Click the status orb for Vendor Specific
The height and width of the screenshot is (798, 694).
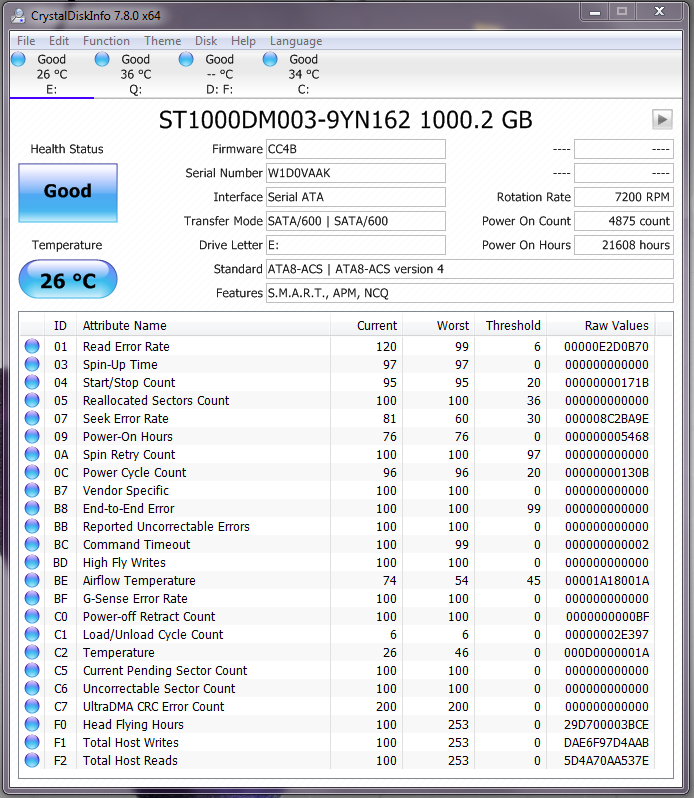click(32, 490)
